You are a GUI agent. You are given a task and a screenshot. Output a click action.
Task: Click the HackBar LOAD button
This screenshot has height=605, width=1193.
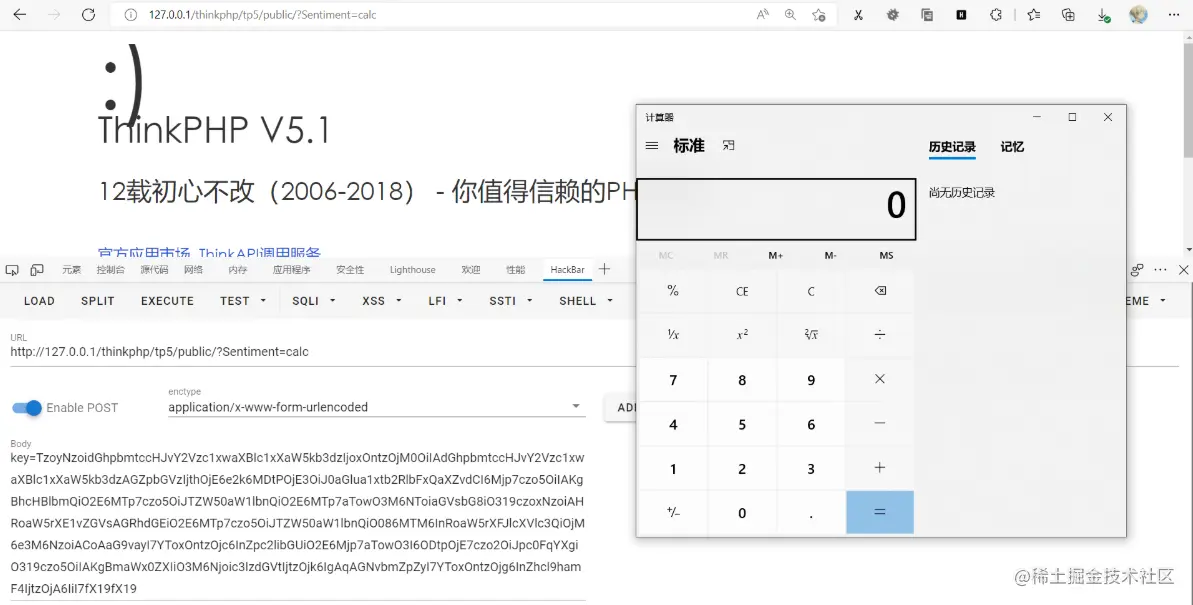39,301
